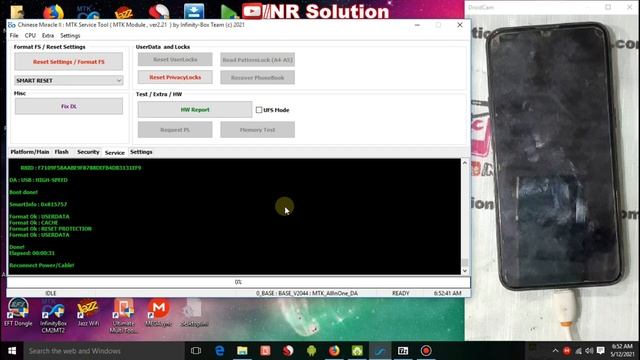Open active Chinese Miracle taskbar icon
The width and height of the screenshot is (640, 360).
[x=380, y=351]
